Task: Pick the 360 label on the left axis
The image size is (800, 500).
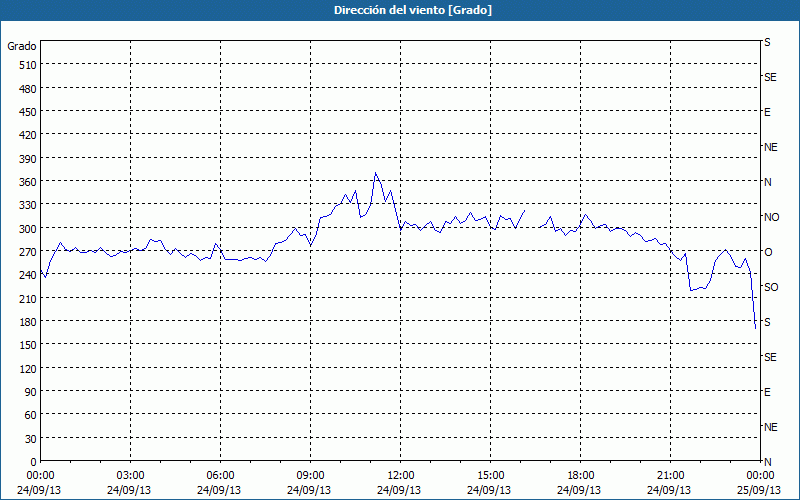Action: [29, 182]
